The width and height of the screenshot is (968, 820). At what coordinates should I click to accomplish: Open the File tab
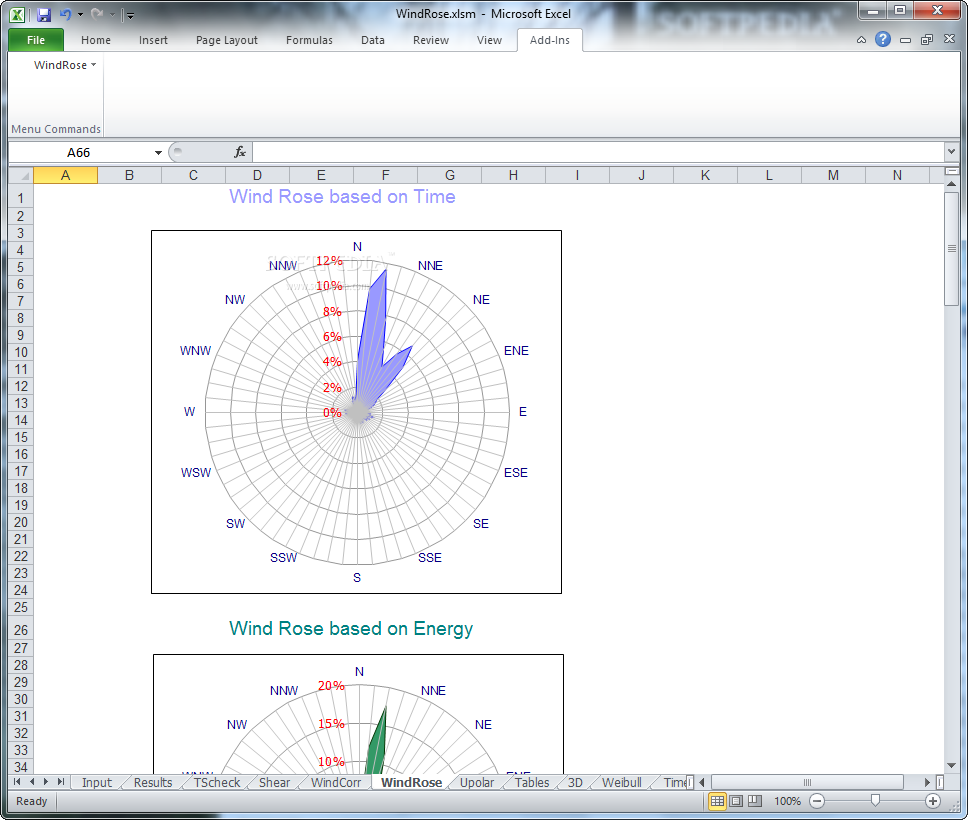coord(36,40)
